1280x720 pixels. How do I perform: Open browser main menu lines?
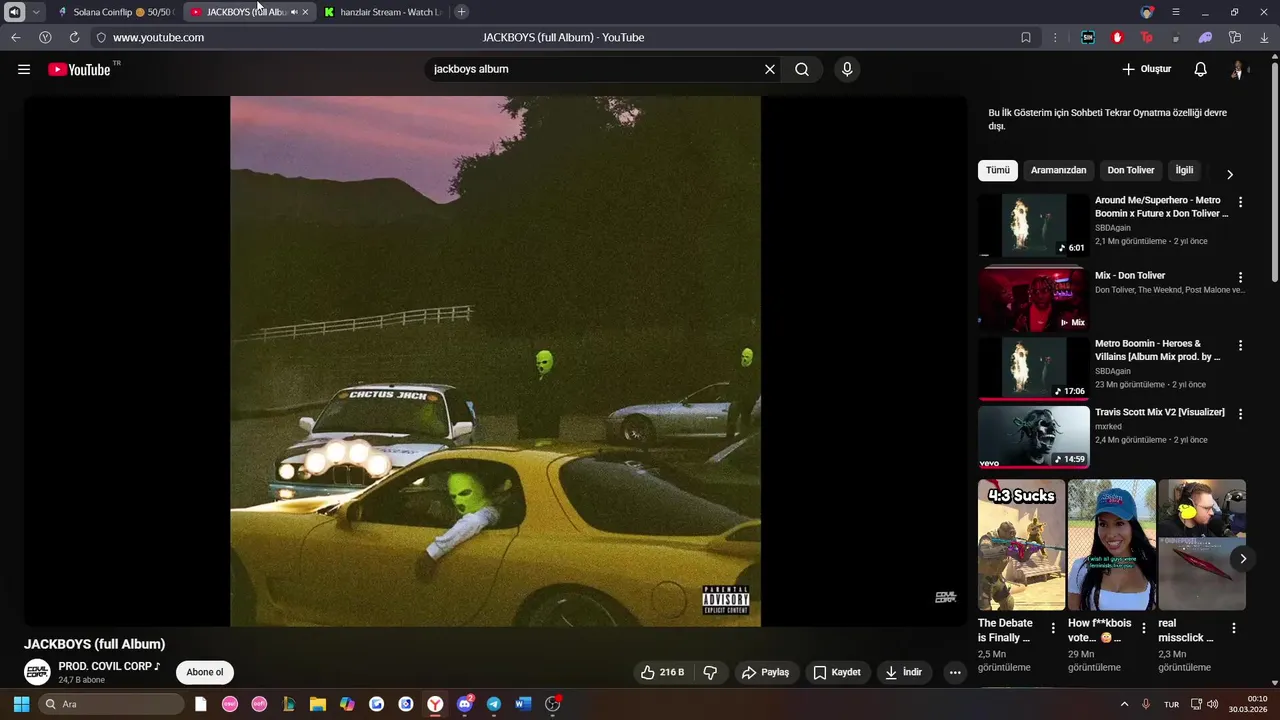click(x=1176, y=12)
